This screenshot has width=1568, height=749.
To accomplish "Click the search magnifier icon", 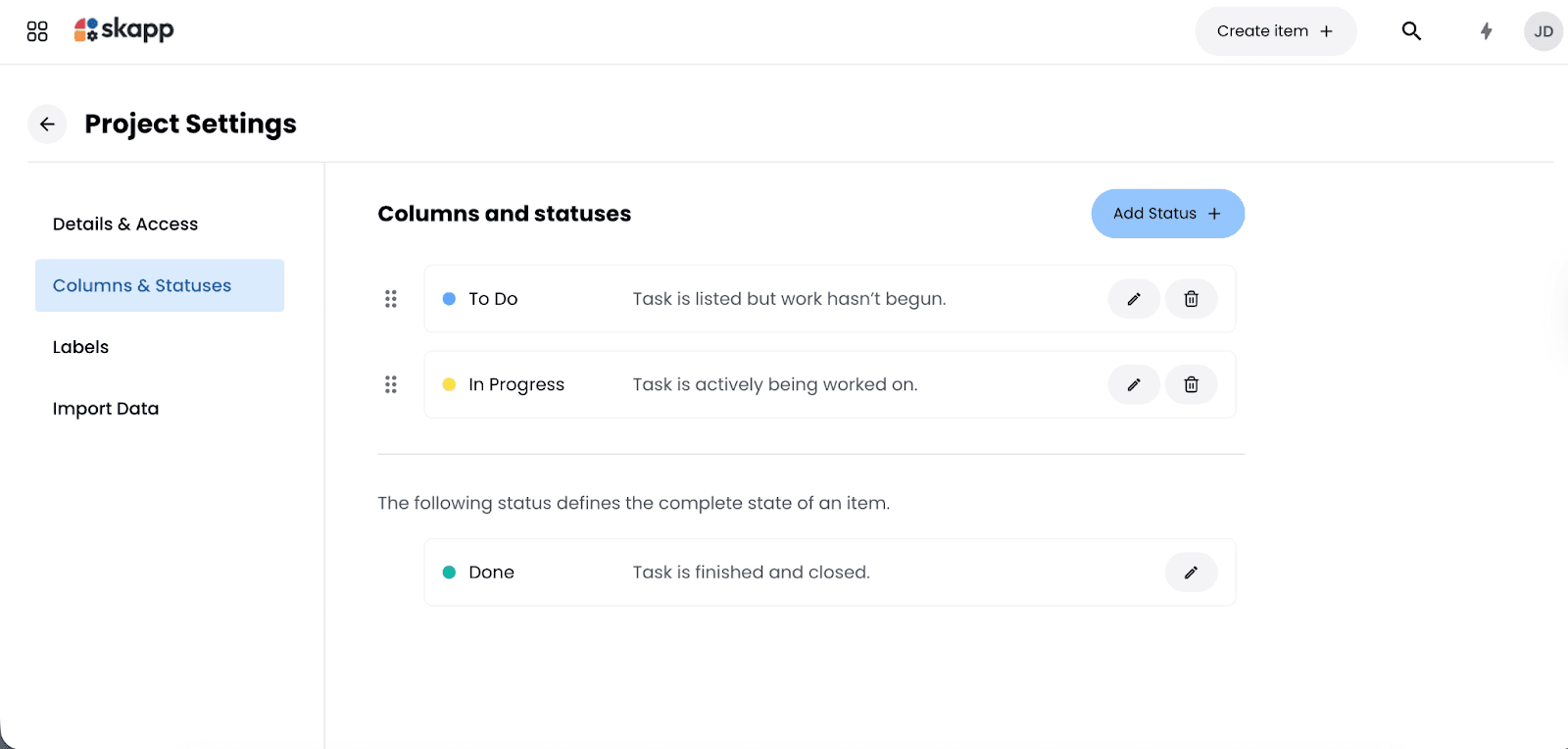I will [x=1411, y=31].
